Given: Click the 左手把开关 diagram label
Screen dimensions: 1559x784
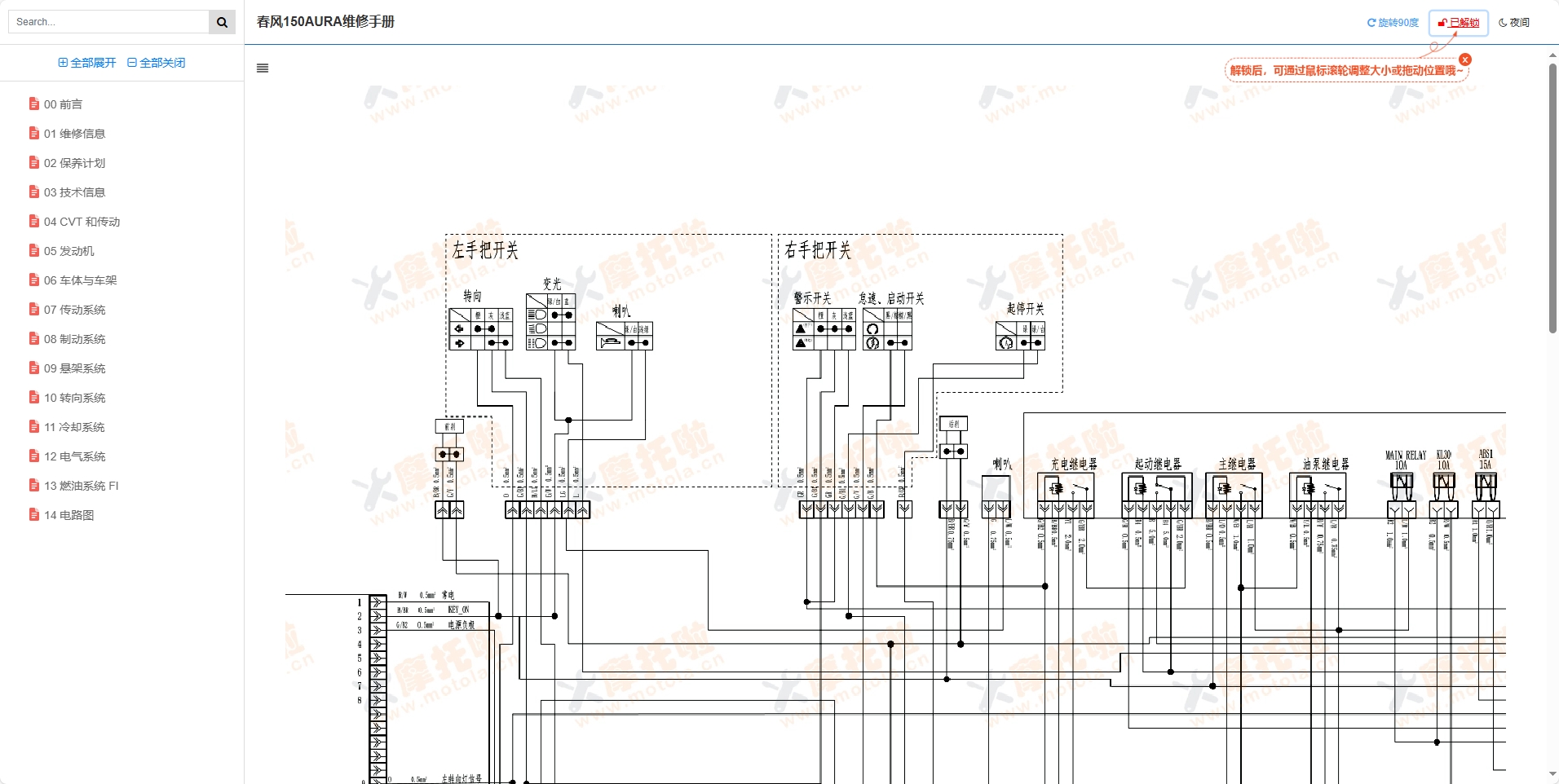Looking at the screenshot, I should (x=485, y=250).
